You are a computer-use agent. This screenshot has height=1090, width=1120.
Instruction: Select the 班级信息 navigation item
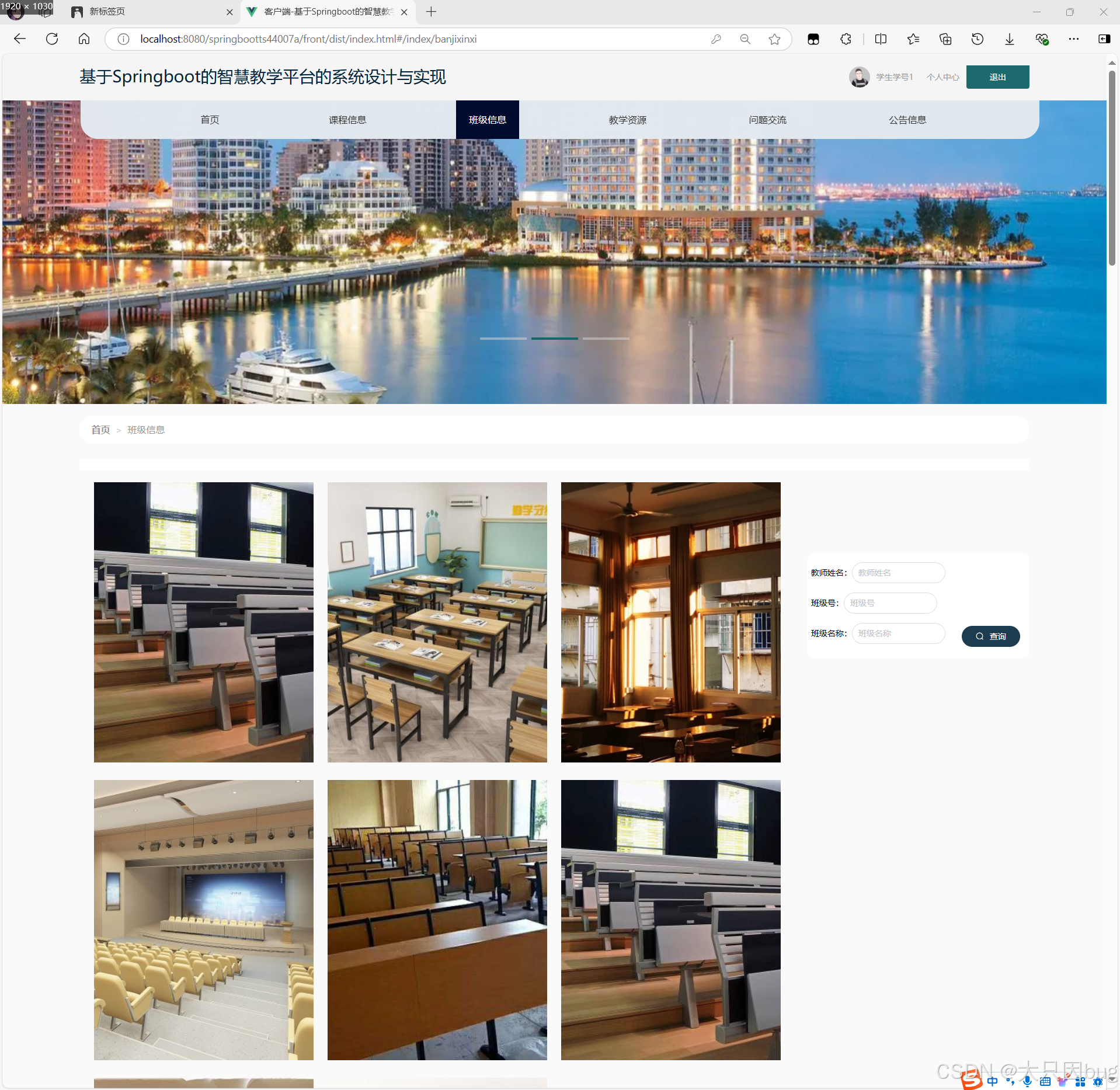pyautogui.click(x=488, y=120)
